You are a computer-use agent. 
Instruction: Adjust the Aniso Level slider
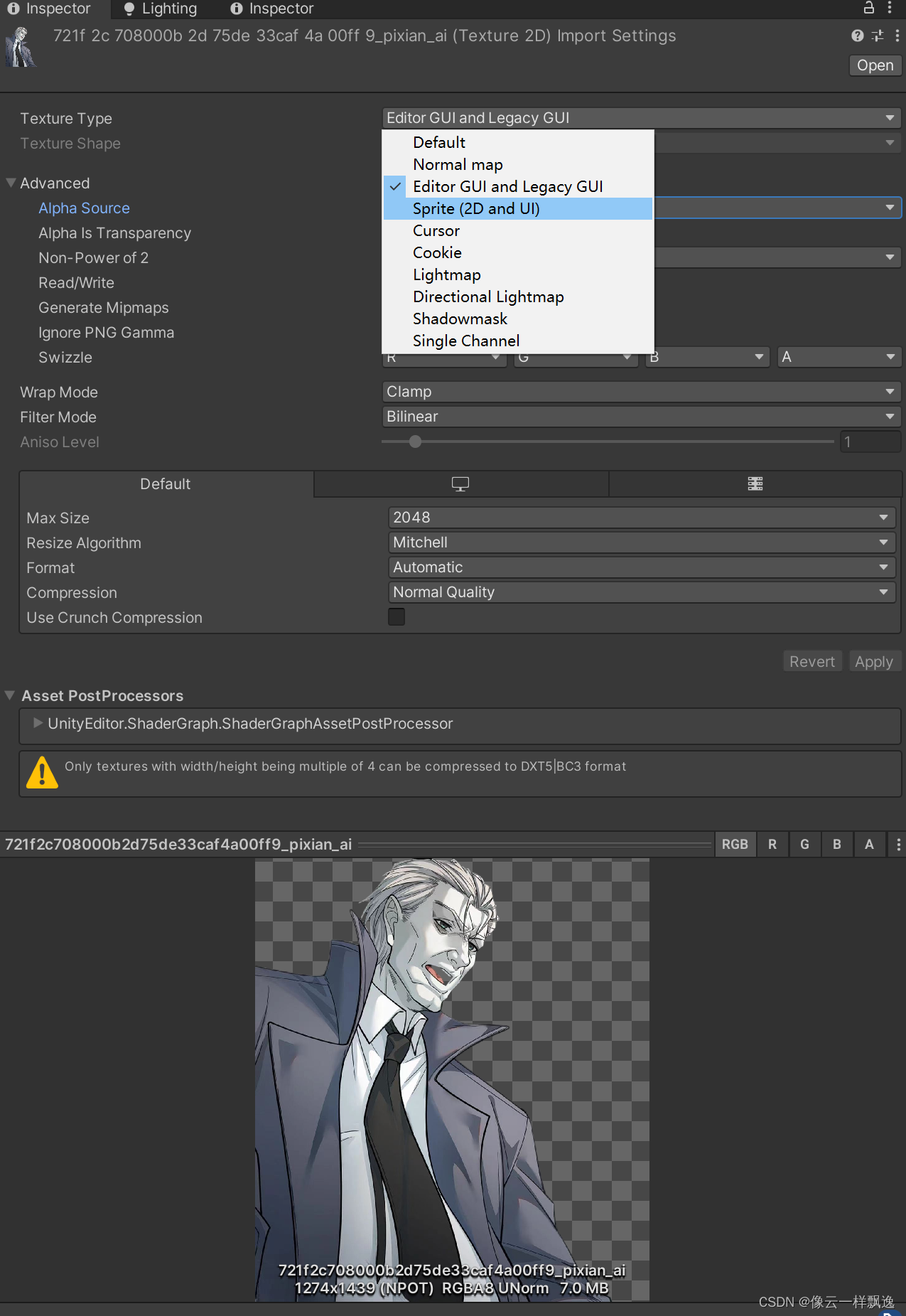608,442
